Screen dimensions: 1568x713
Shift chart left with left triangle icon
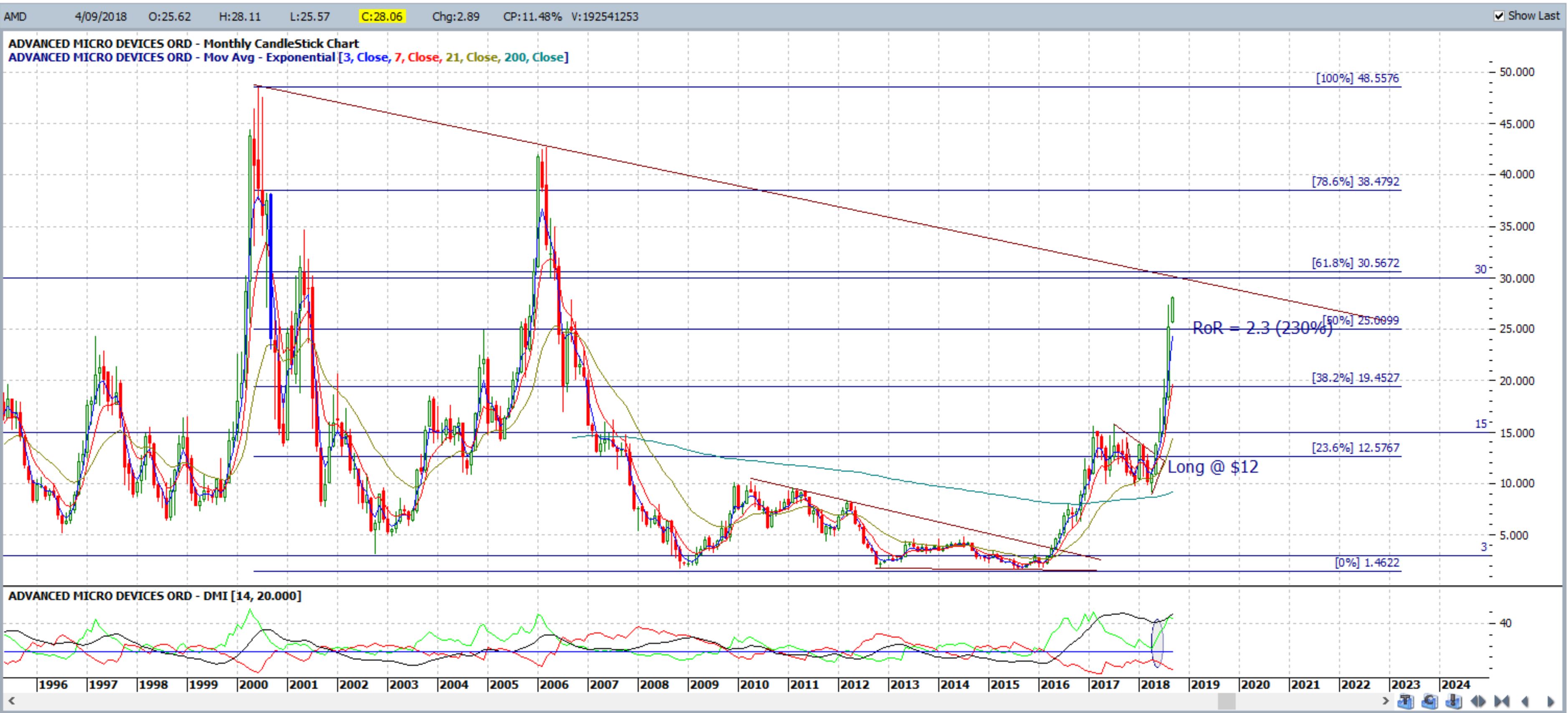coord(1525,701)
